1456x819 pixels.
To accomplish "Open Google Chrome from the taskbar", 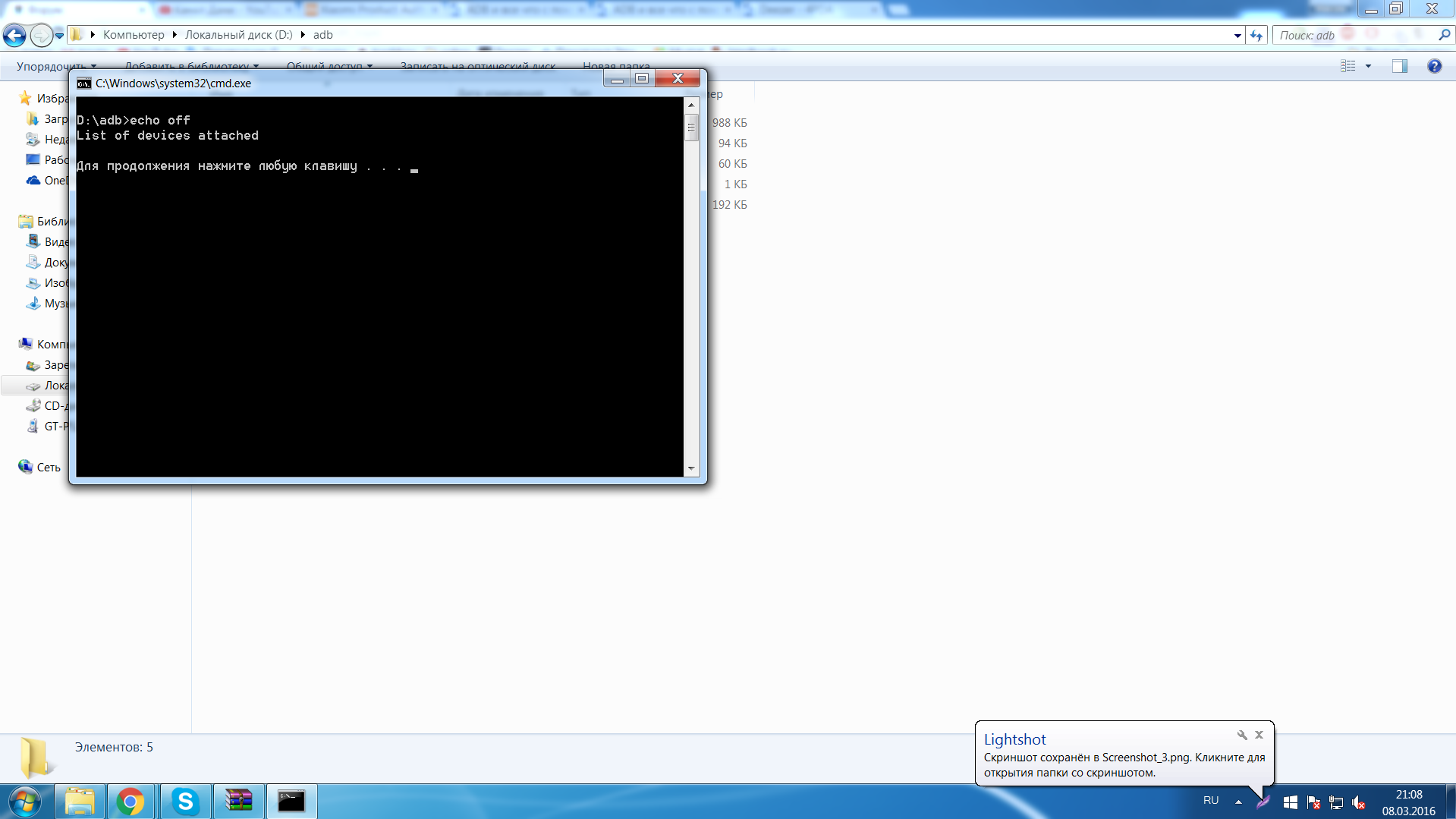I will click(131, 802).
